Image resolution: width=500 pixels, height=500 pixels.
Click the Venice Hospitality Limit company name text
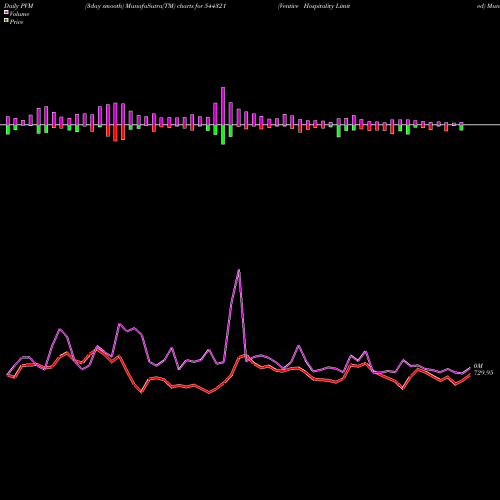tap(314, 6)
